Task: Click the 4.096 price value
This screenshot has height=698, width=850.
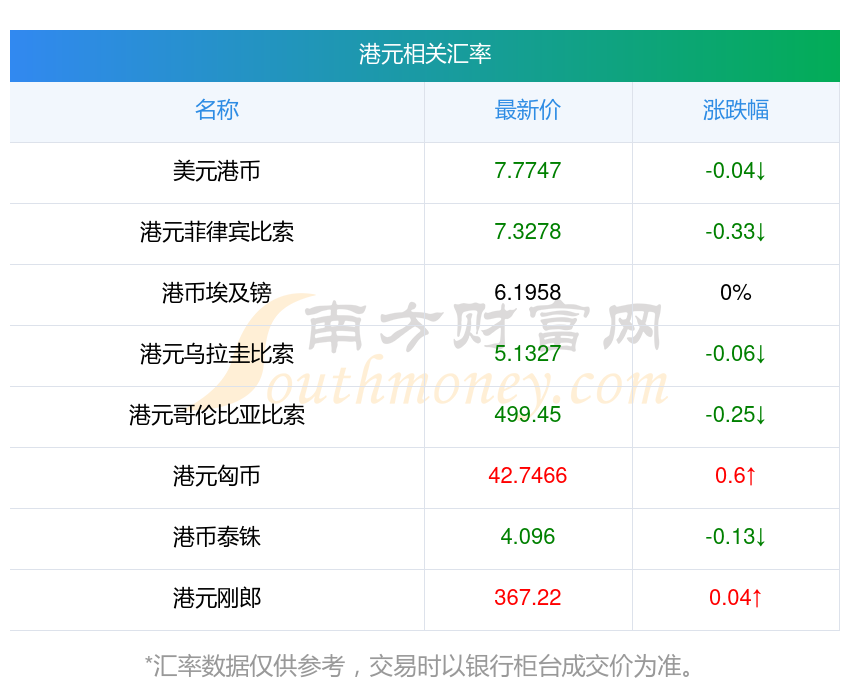Action: coord(527,537)
